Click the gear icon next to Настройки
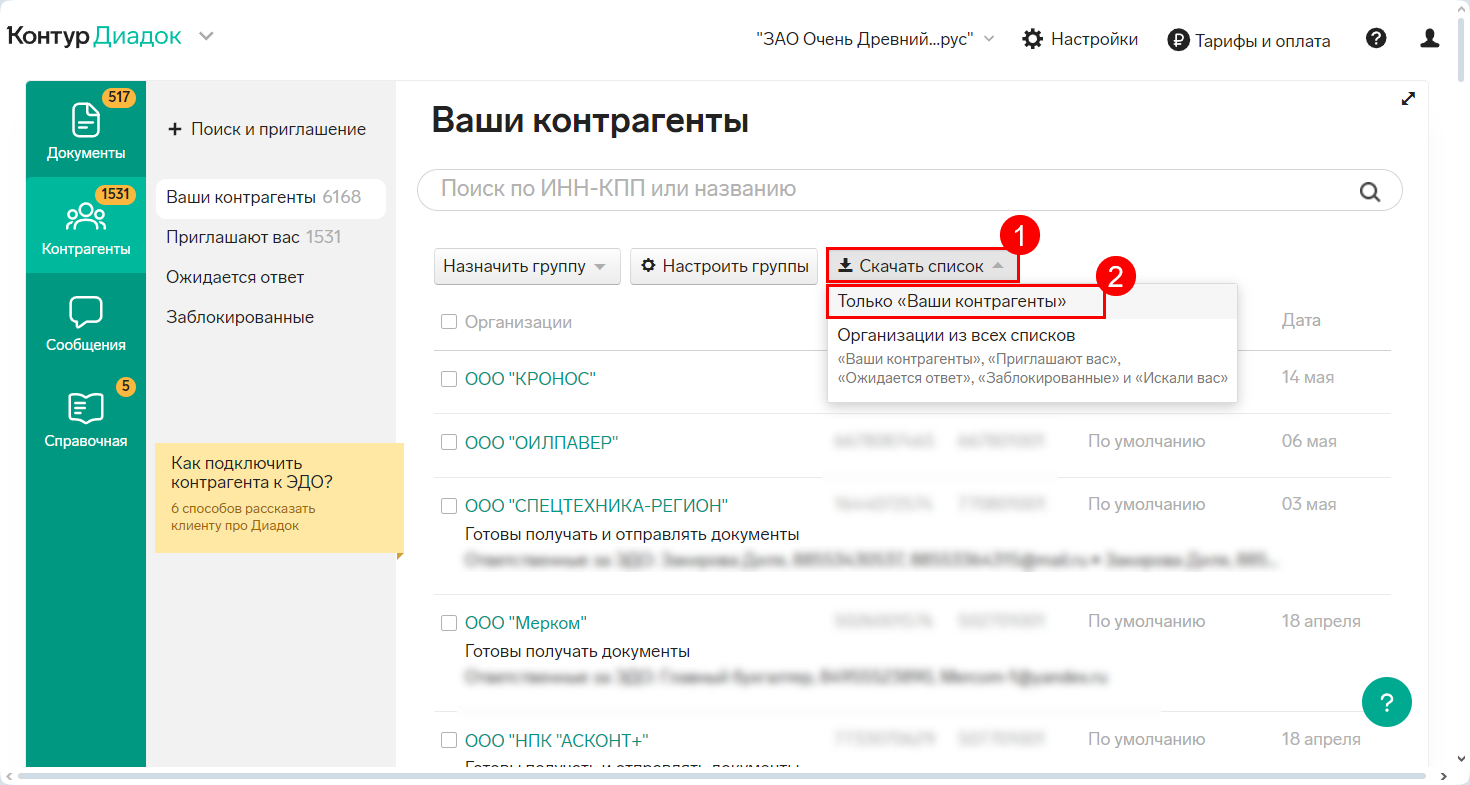Screen dimensions: 1470x785 point(1032,39)
